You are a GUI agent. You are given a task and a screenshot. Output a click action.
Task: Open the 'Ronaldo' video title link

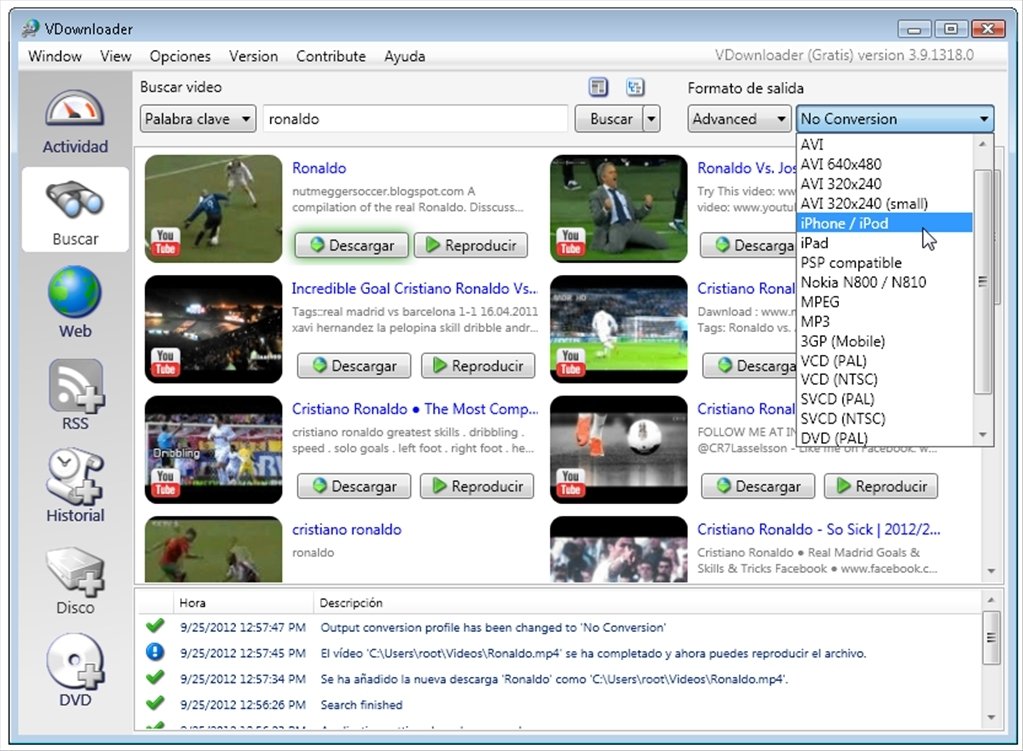319,168
